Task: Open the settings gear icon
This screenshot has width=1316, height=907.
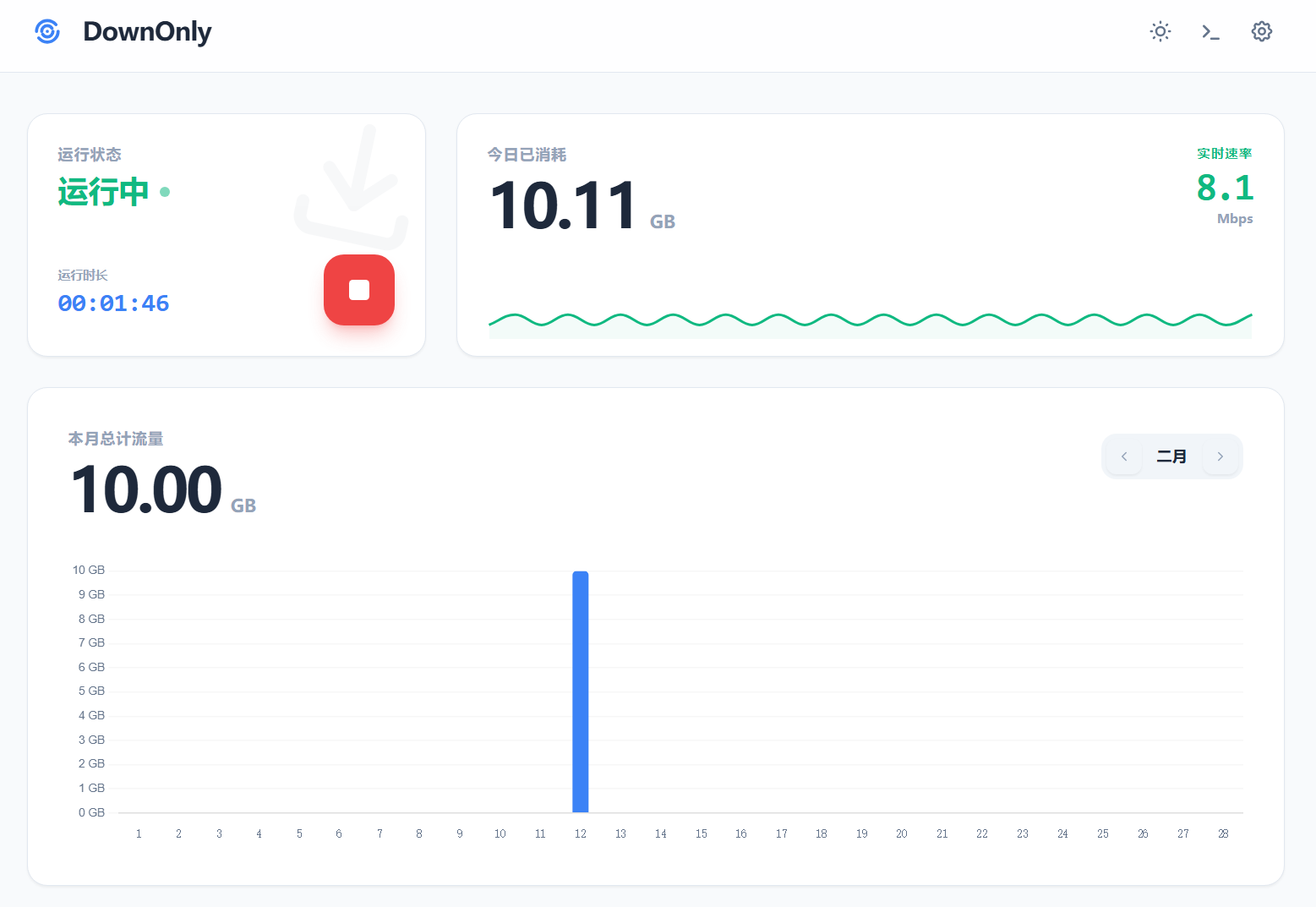Action: 1261,32
